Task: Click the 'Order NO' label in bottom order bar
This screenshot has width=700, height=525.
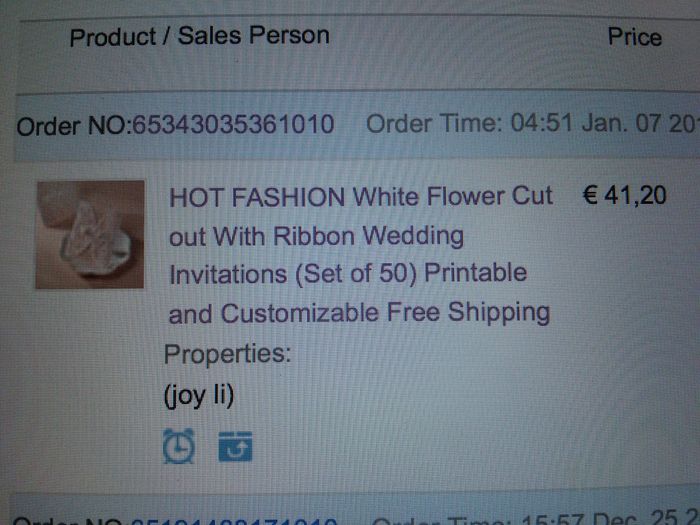Action: [67, 521]
